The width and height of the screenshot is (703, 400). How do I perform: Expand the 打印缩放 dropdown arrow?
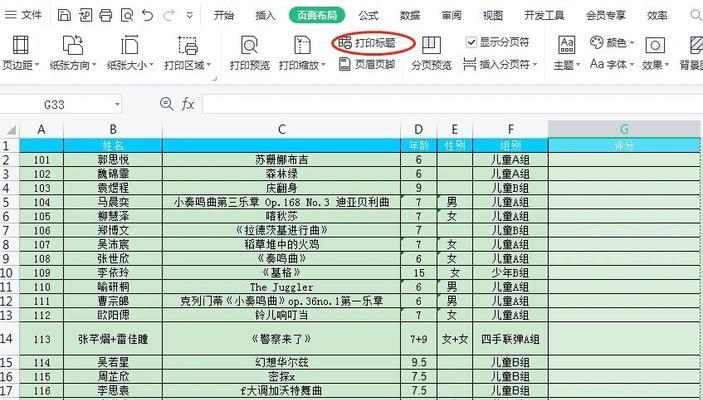coord(323,65)
